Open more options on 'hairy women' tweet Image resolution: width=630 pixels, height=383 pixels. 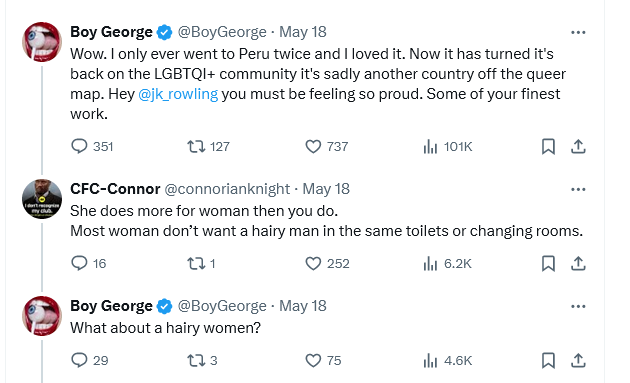[x=578, y=306]
